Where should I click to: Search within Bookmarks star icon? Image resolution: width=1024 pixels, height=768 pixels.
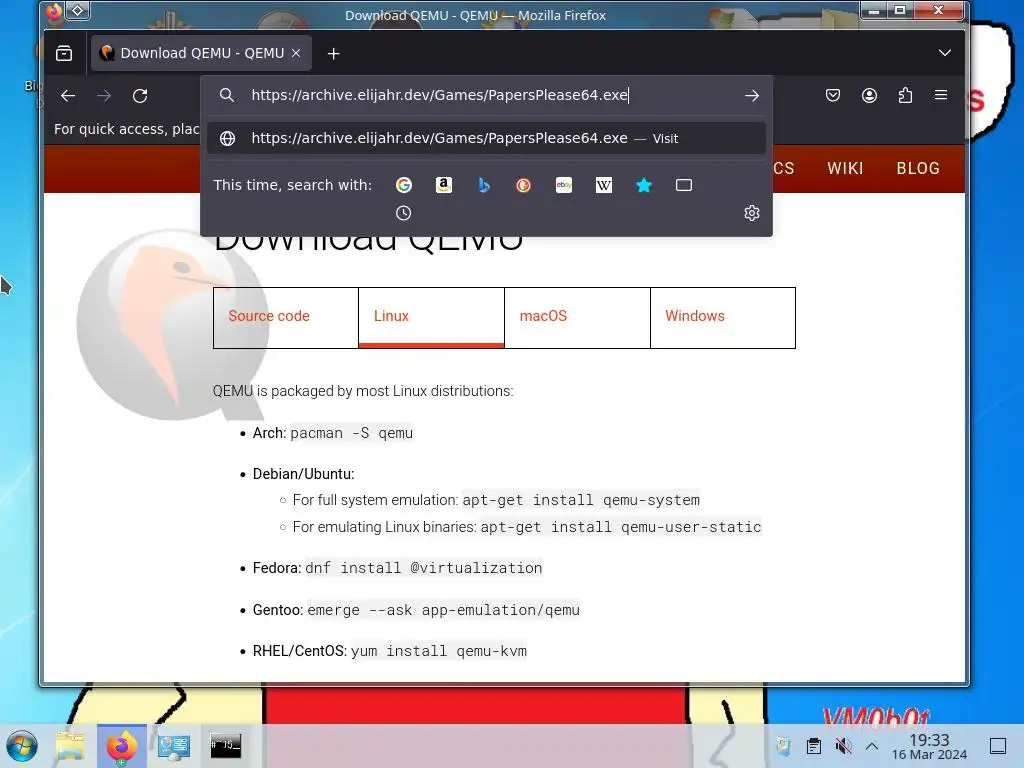pyautogui.click(x=644, y=185)
